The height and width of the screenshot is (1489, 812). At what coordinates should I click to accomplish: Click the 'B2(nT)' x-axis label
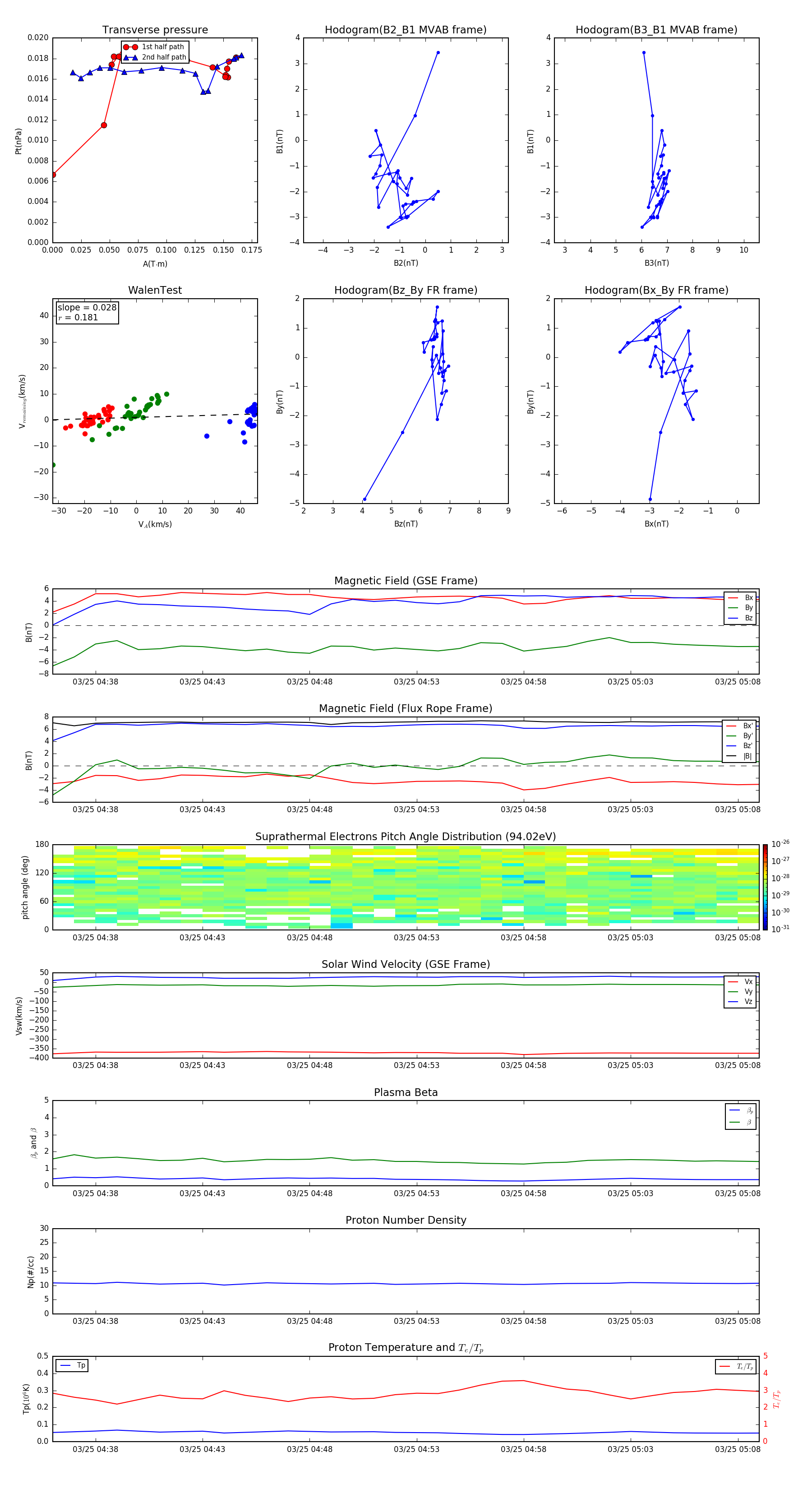click(406, 263)
